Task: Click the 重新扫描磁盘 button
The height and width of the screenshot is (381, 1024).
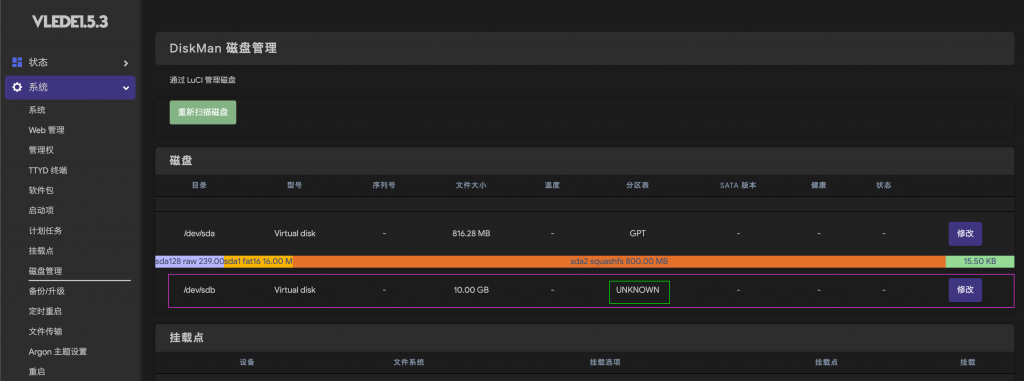Action: pyautogui.click(x=202, y=112)
